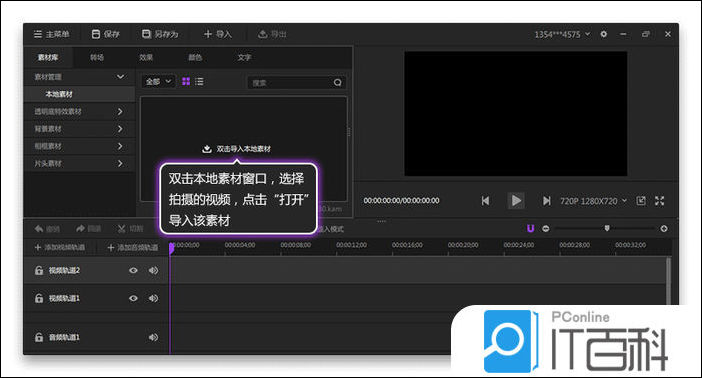Click the preview timecode 00:00:00:00/00:00:00:00

click(401, 201)
